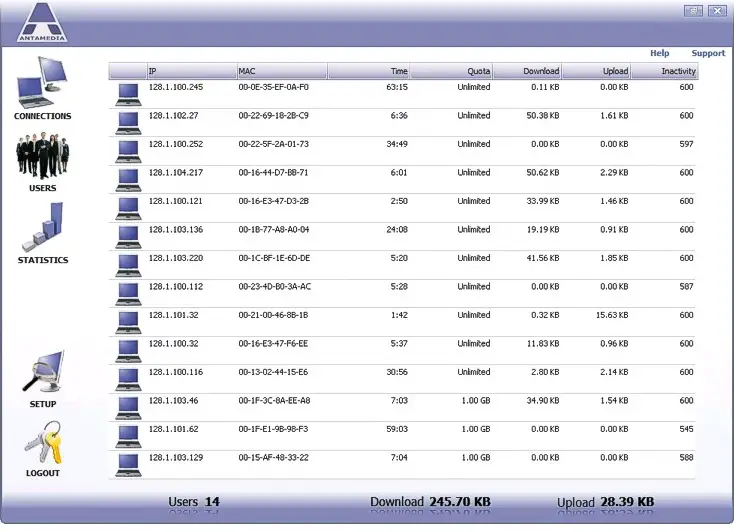Sort by the Download column header
This screenshot has width=734, height=532.
(527, 71)
